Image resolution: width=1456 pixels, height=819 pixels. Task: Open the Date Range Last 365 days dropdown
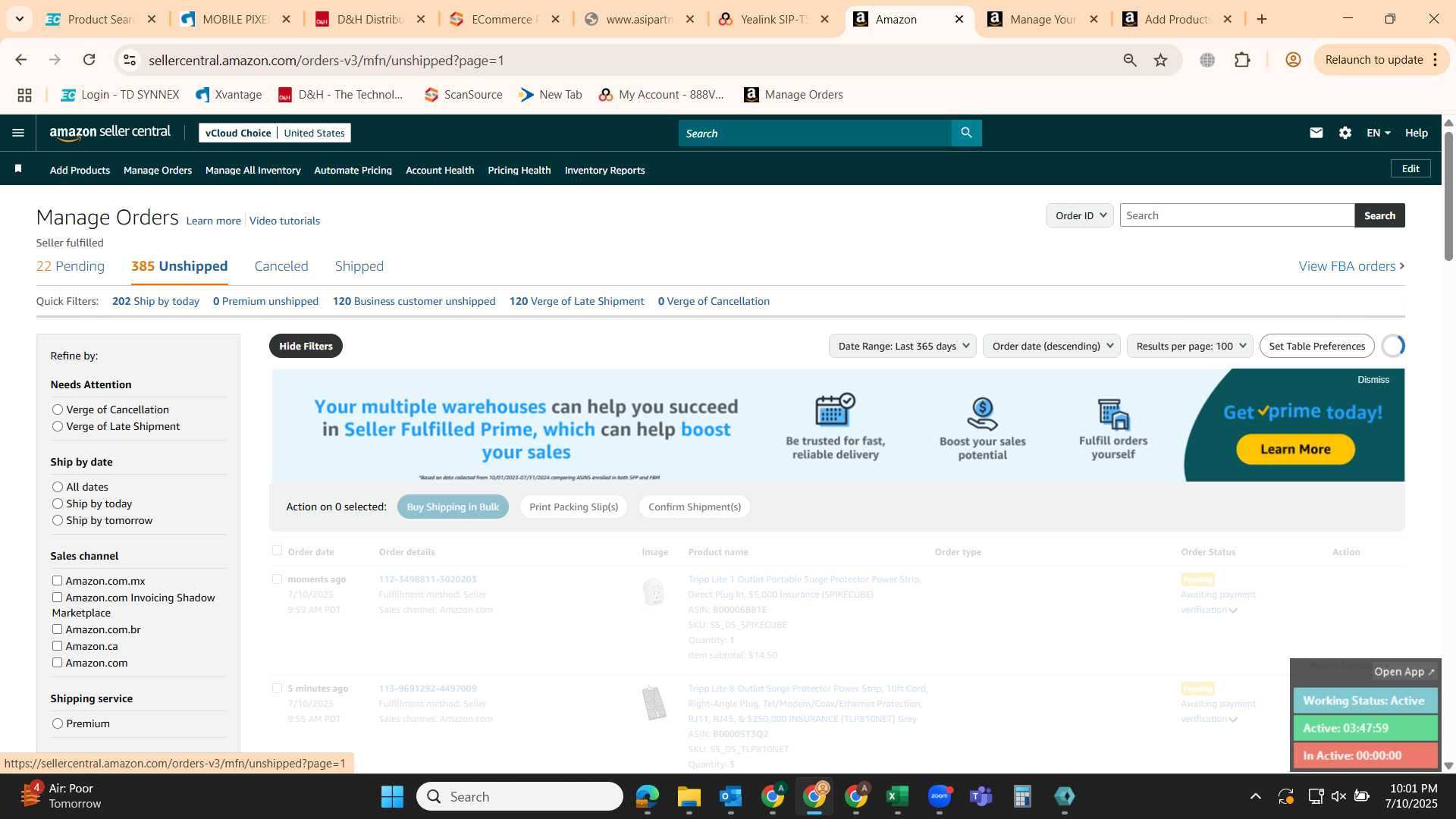point(902,346)
